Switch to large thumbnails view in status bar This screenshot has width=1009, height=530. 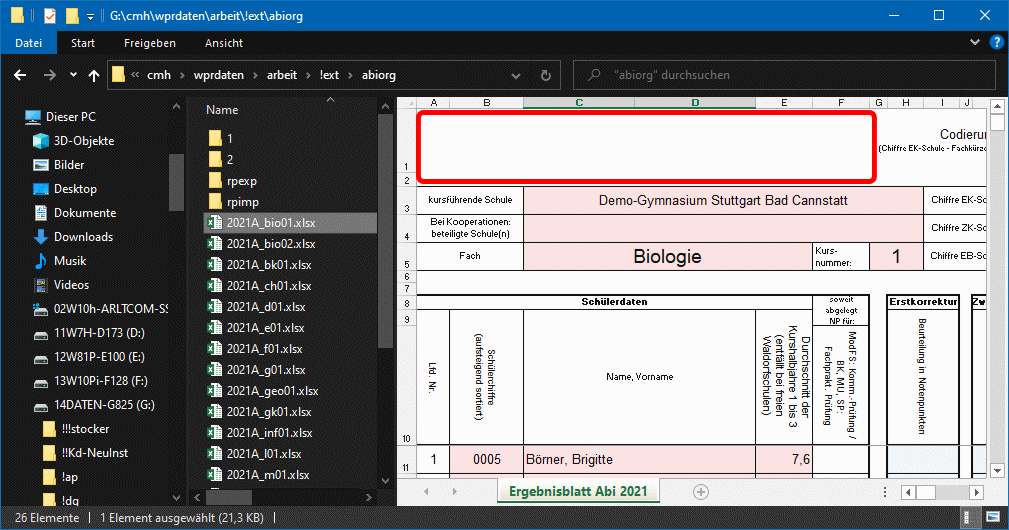pos(992,519)
